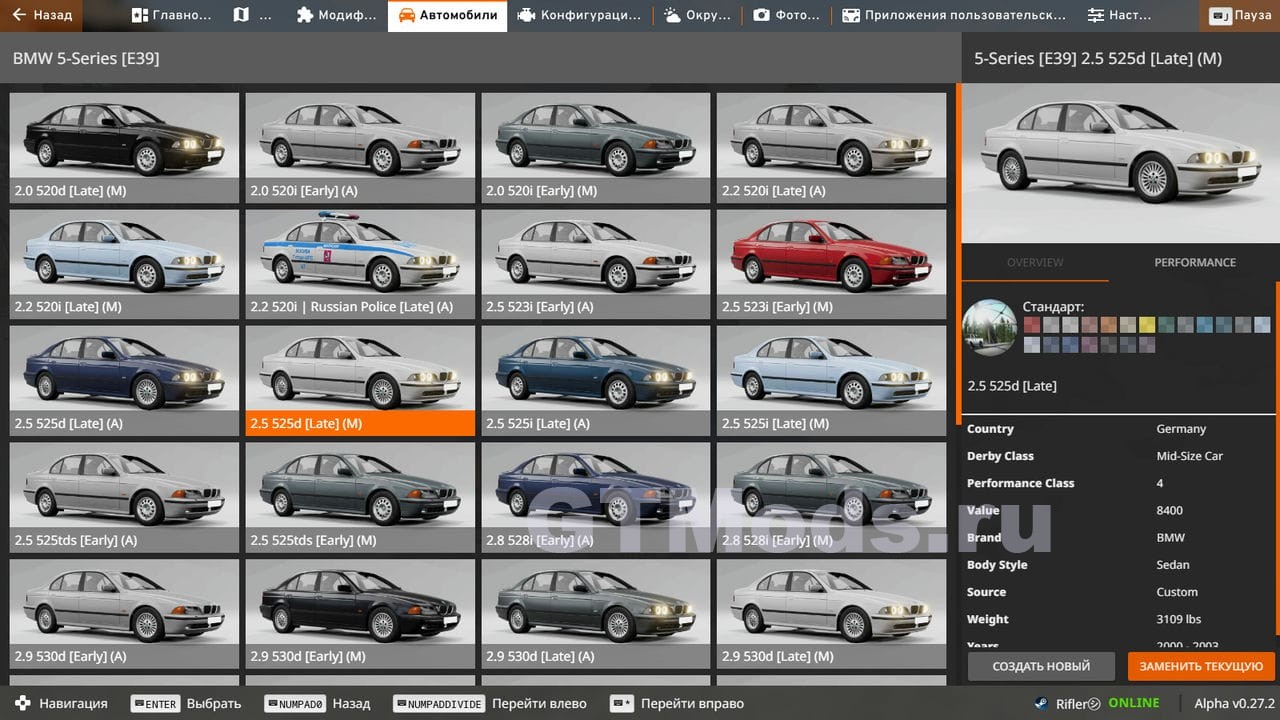Choose the 2.2 520i [Late] (A) car

(831, 148)
